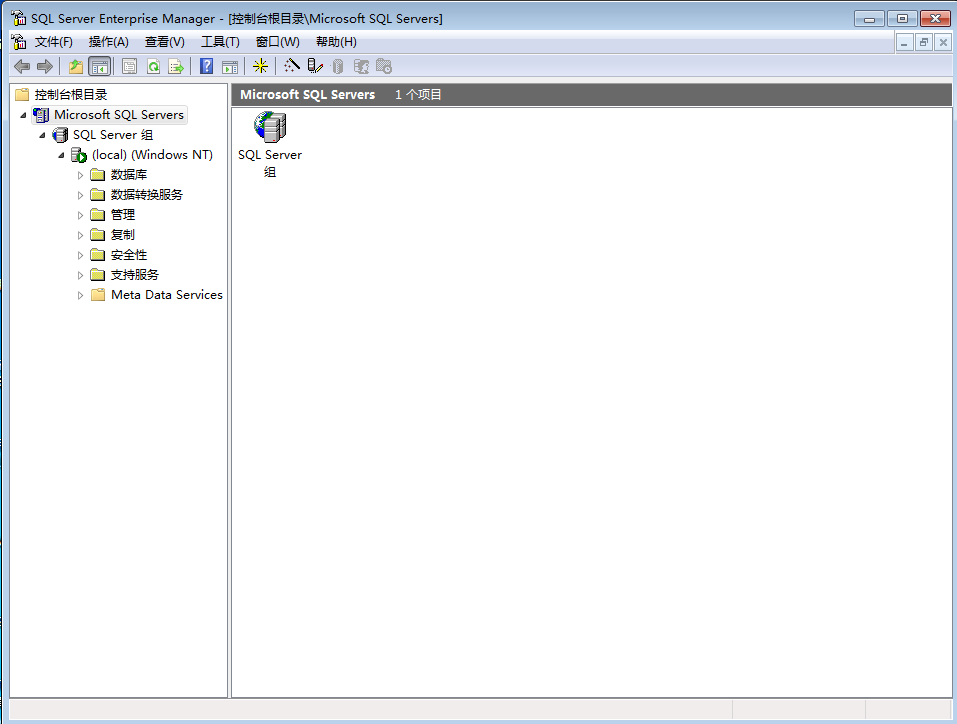Open the Properties toolbar icon
This screenshot has width=957, height=724.
click(129, 66)
